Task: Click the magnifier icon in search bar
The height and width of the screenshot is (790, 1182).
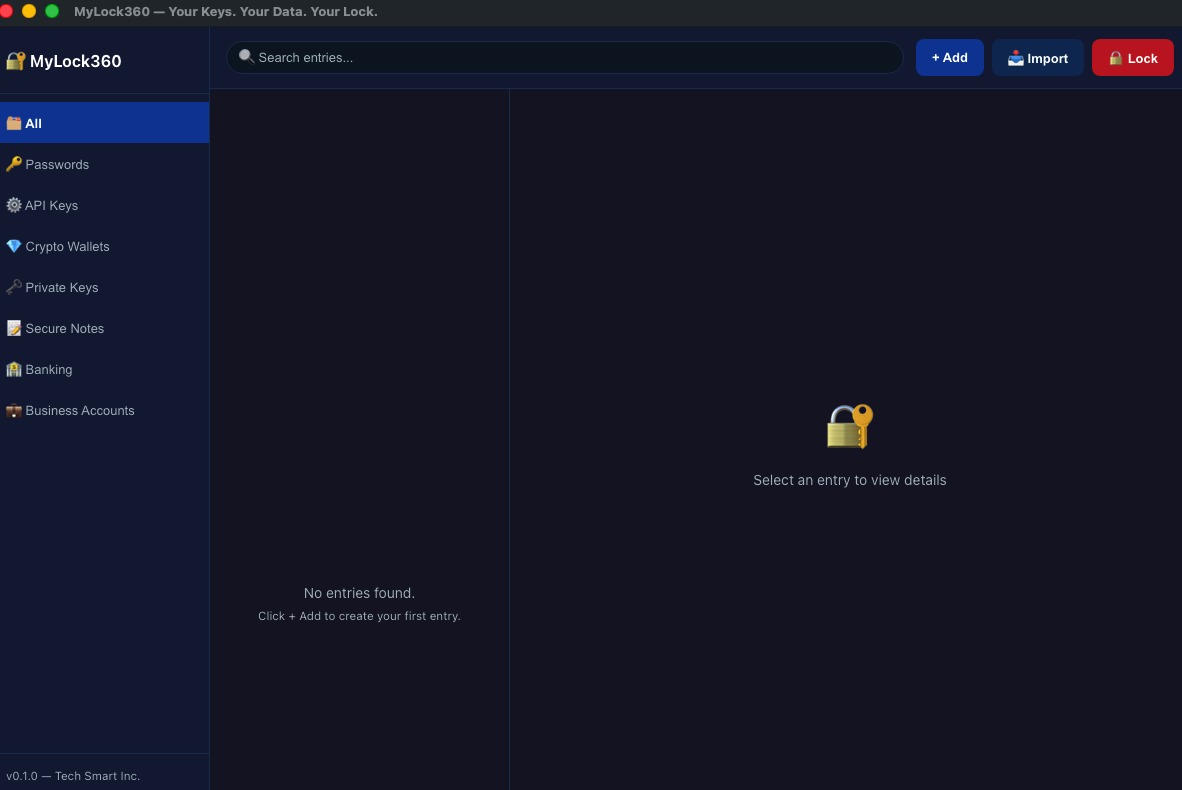Action: coord(246,56)
